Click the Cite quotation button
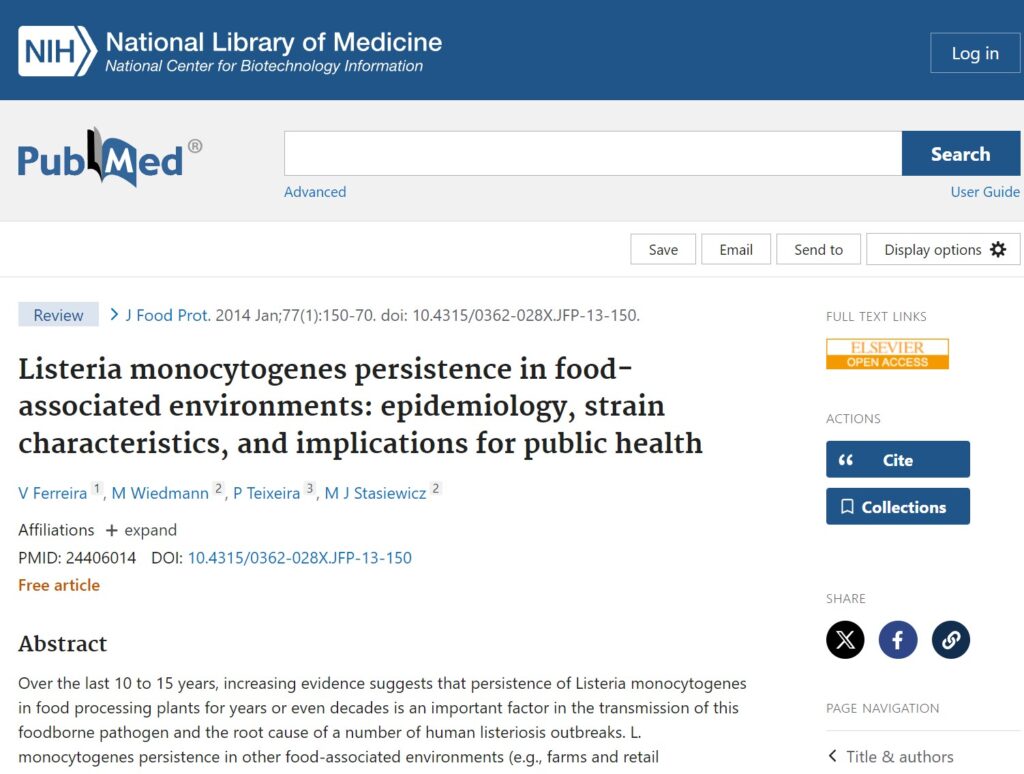1024x774 pixels. point(897,460)
